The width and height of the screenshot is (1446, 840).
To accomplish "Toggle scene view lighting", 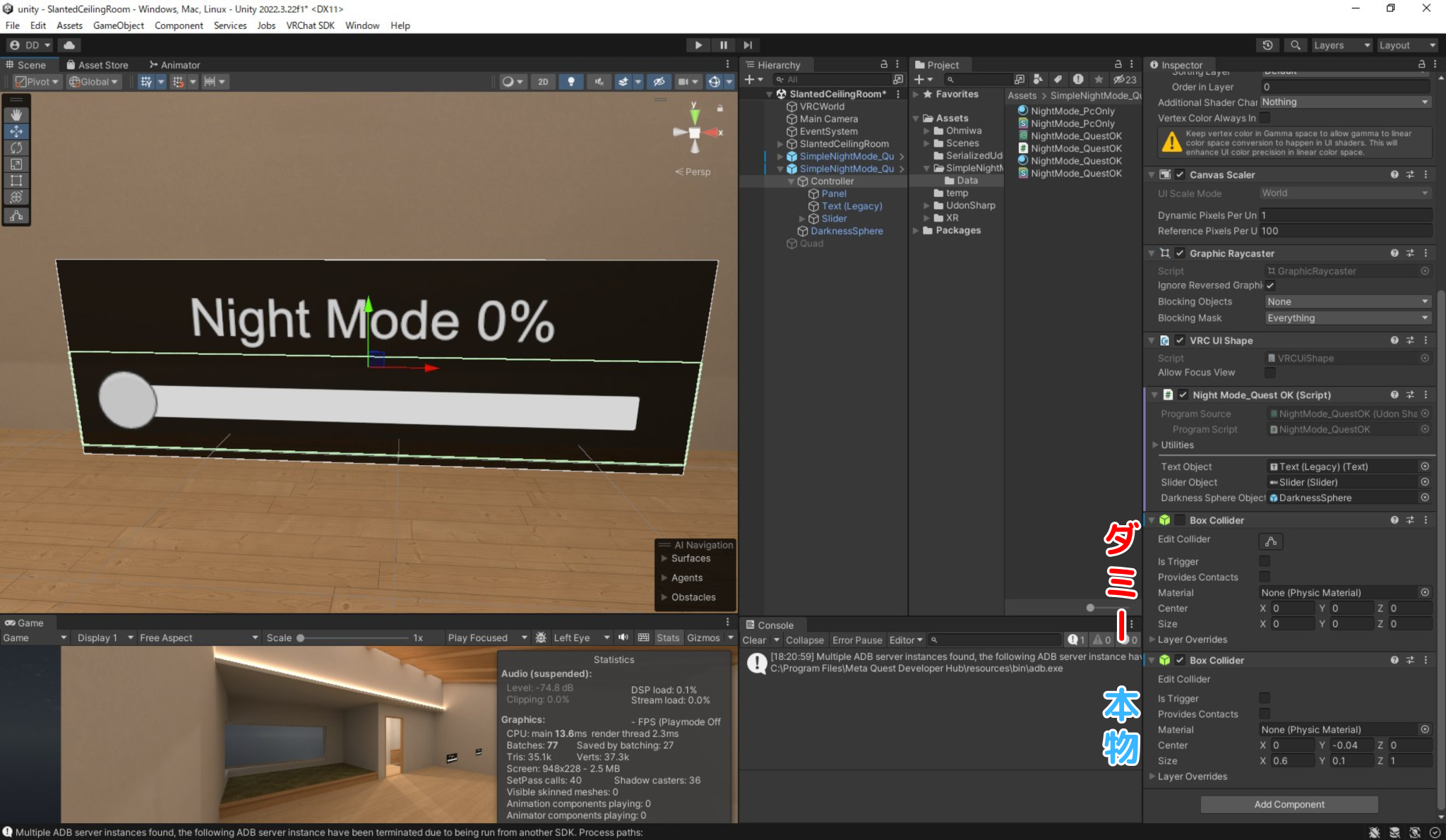I will coord(571,81).
